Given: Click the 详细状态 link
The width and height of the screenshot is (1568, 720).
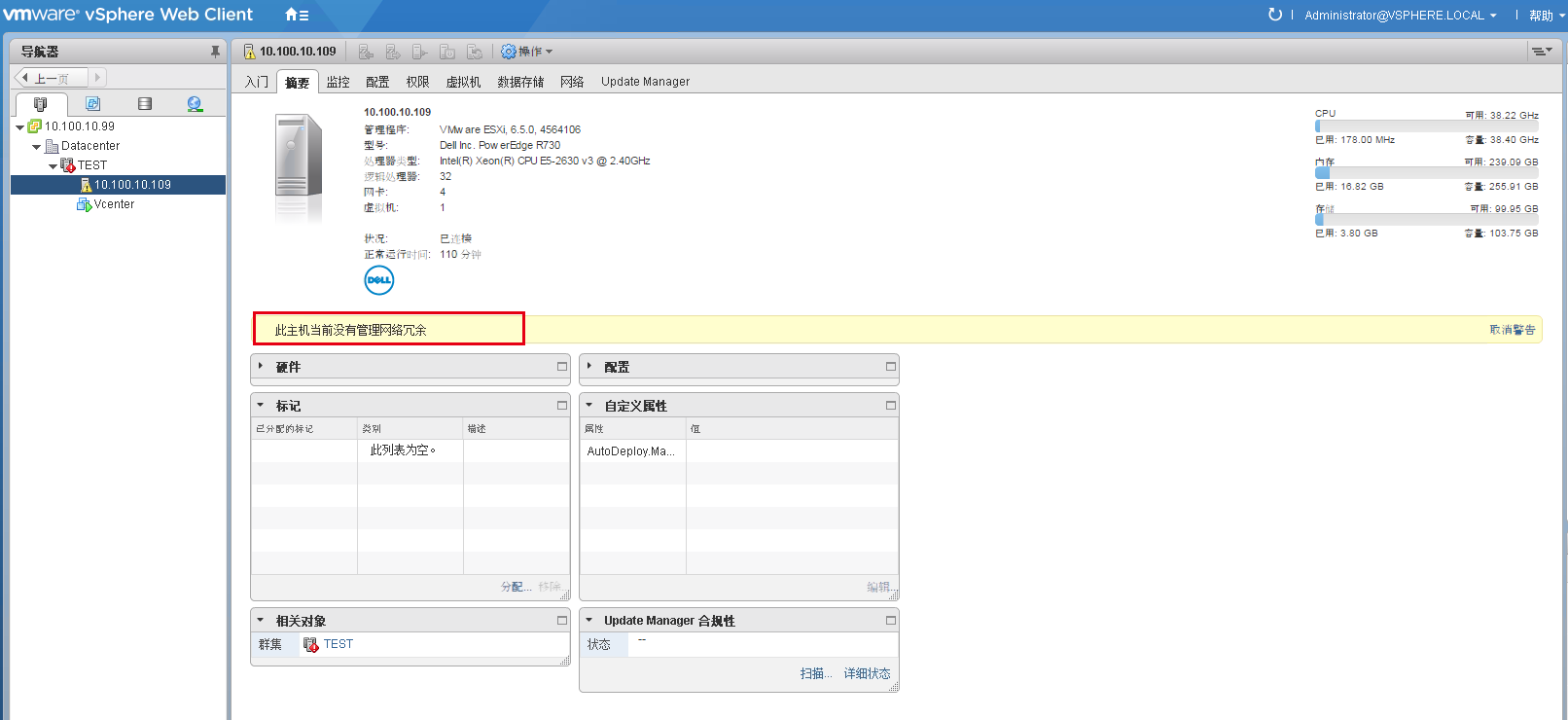Looking at the screenshot, I should [x=868, y=673].
